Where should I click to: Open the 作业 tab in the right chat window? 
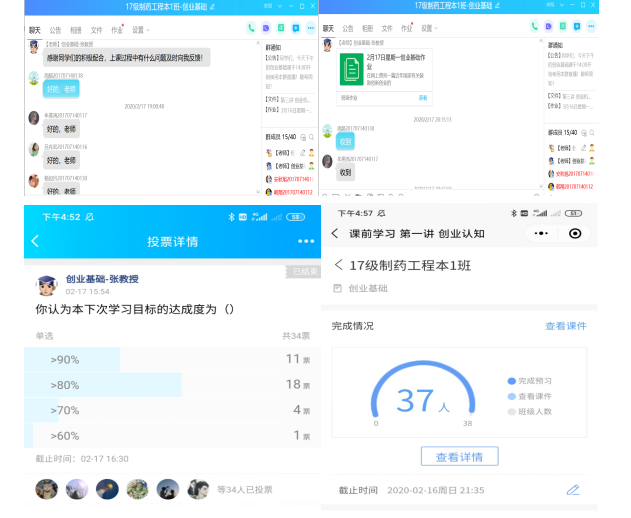click(406, 29)
